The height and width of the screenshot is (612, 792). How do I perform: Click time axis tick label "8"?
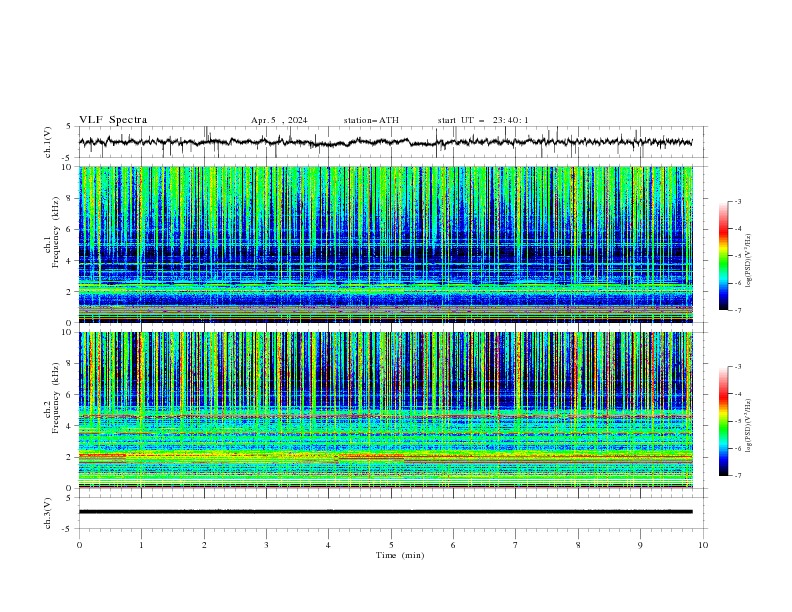[x=578, y=545]
